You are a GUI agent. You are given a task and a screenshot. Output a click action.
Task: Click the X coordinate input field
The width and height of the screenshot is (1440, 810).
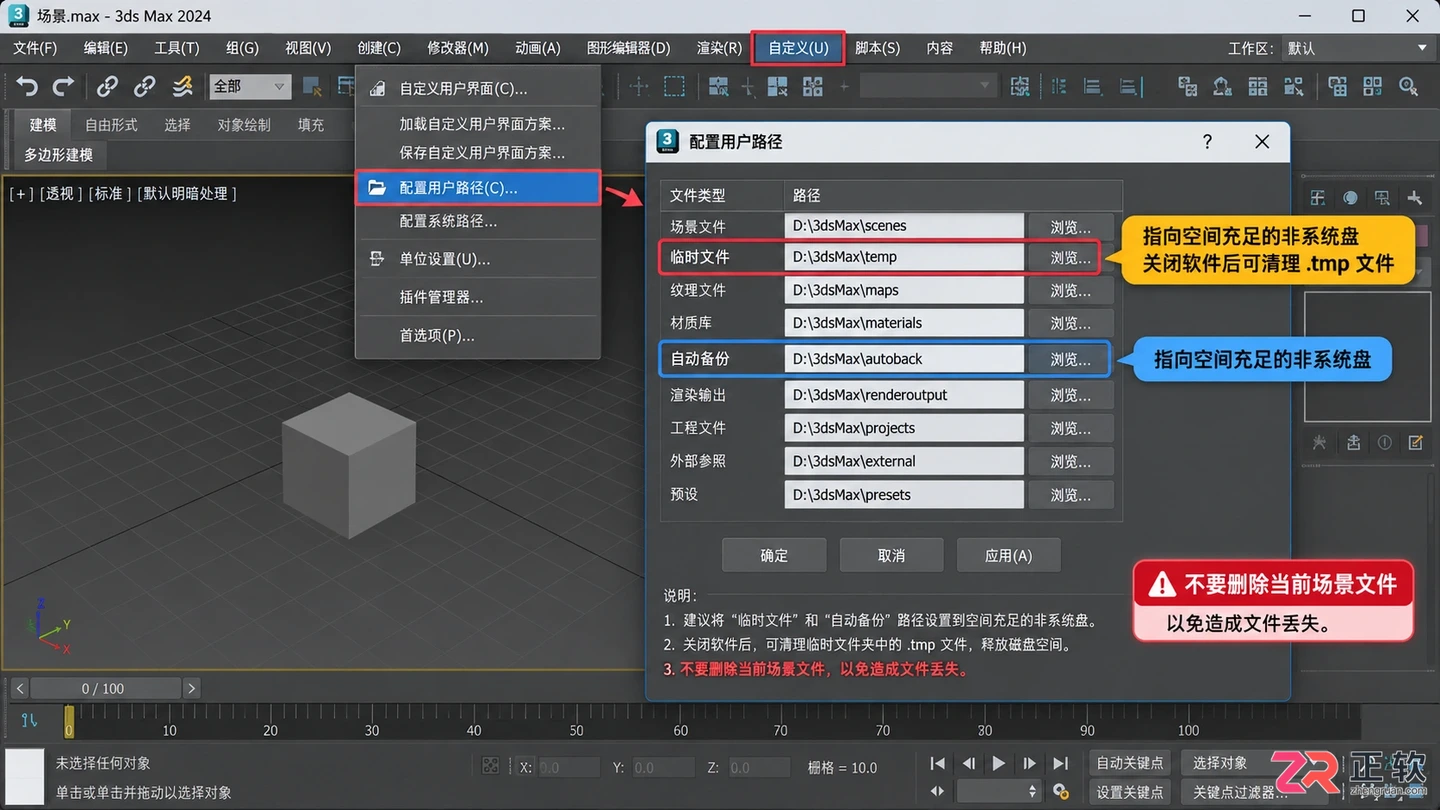coord(568,768)
